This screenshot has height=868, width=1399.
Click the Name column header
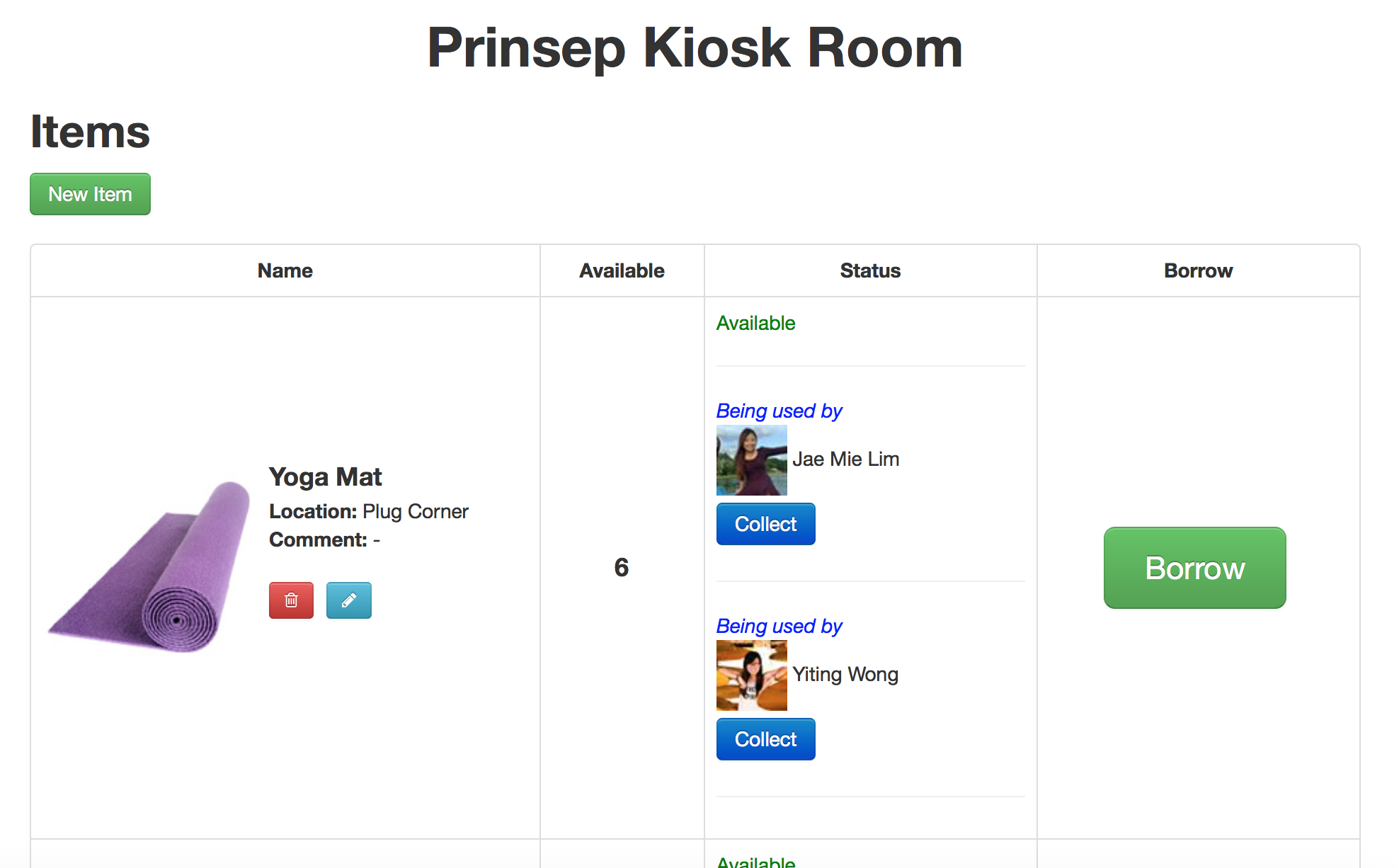click(285, 270)
